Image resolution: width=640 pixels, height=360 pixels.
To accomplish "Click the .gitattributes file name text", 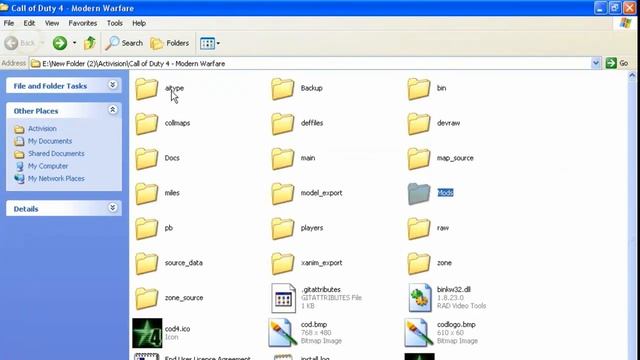I will pos(321,289).
